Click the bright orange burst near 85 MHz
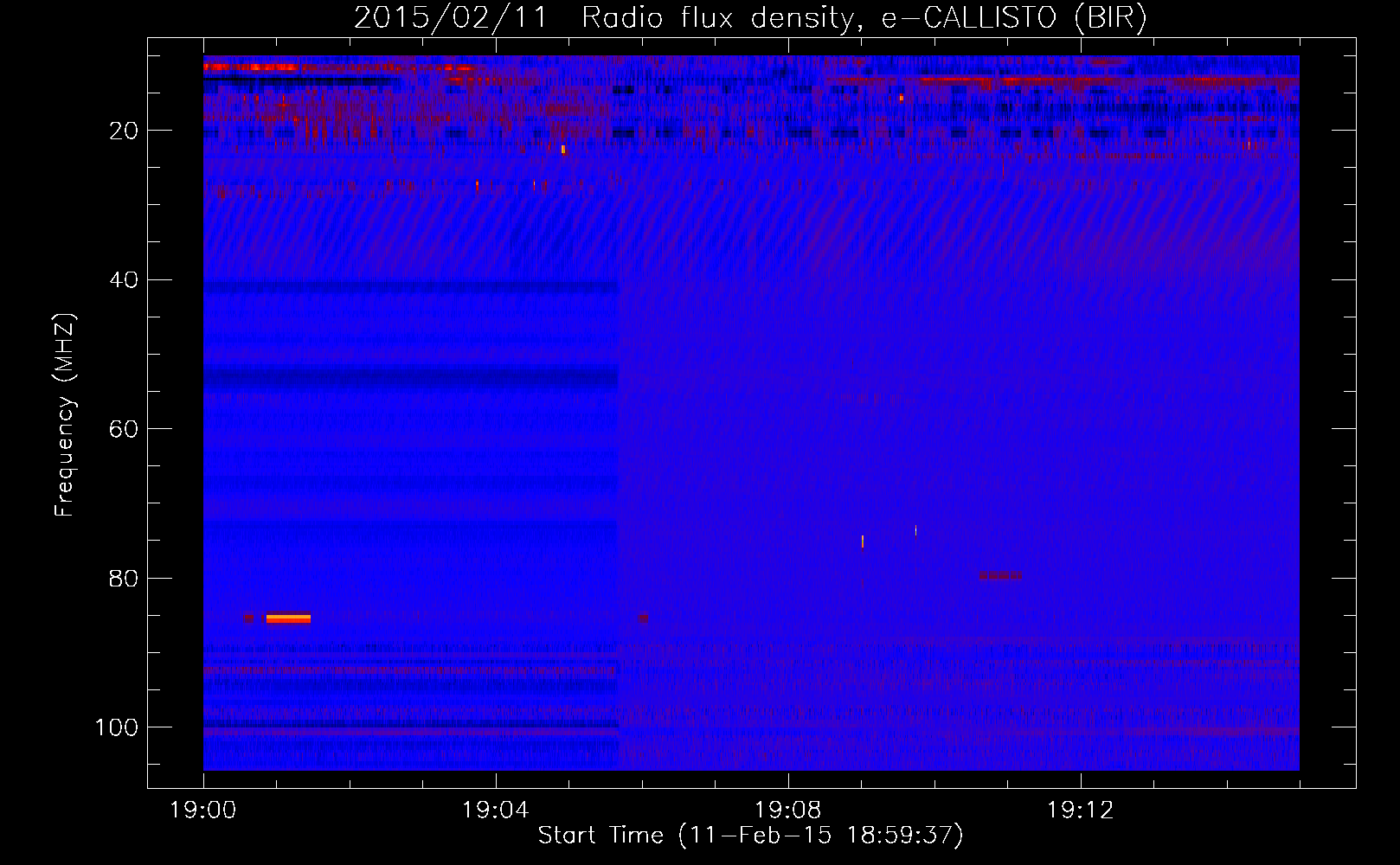This screenshot has height=865, width=1400. [288, 618]
